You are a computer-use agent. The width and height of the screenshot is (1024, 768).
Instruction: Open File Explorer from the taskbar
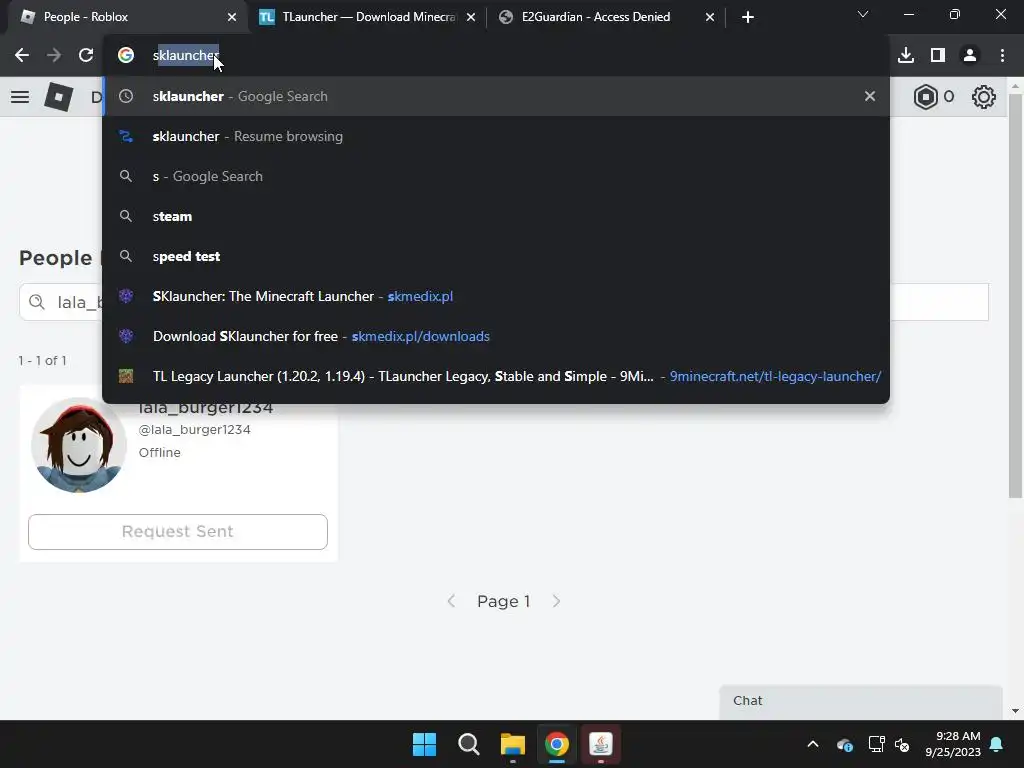point(513,744)
